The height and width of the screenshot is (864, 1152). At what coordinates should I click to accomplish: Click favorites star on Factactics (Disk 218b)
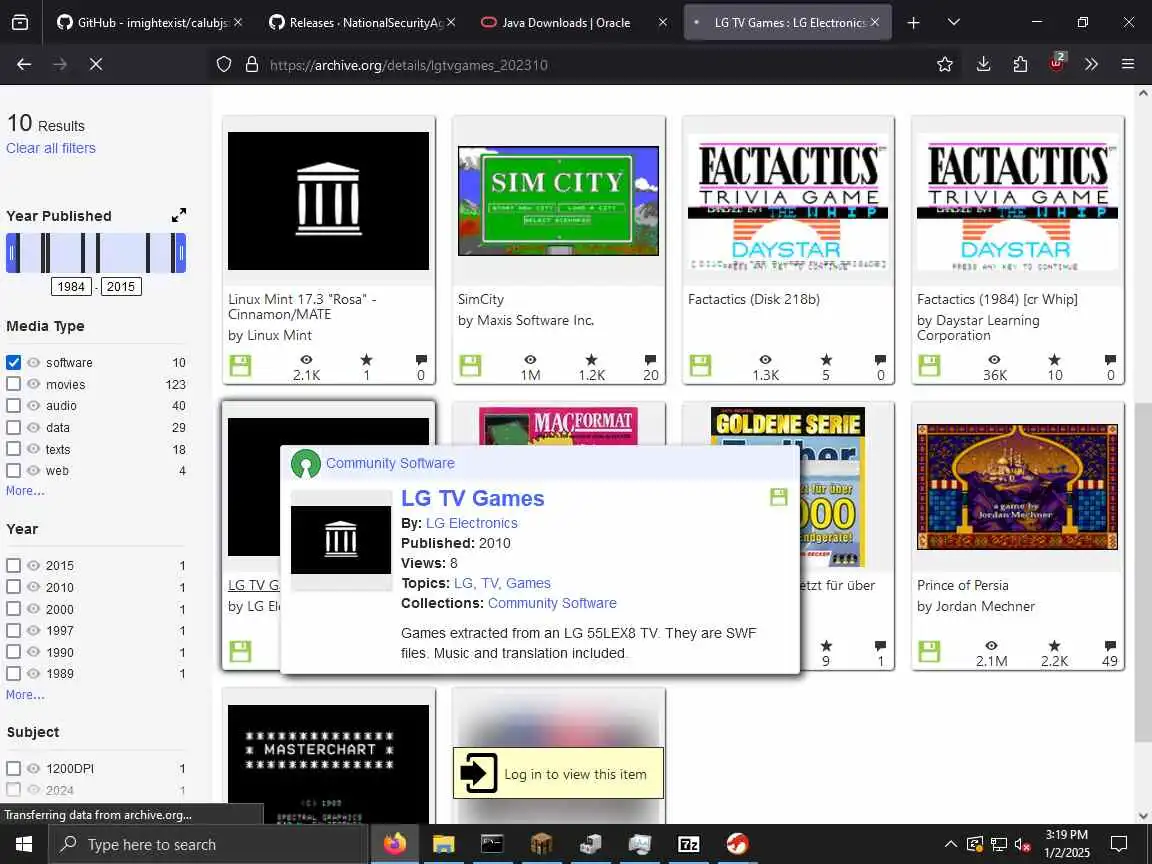point(827,359)
